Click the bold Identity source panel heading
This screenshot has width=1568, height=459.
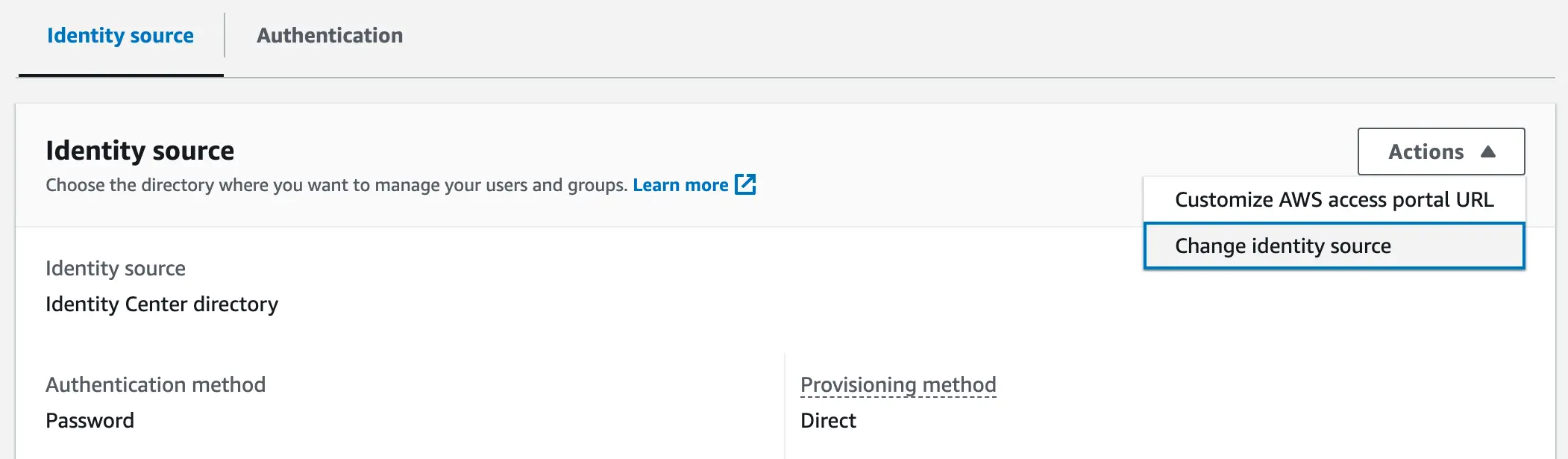(x=139, y=151)
